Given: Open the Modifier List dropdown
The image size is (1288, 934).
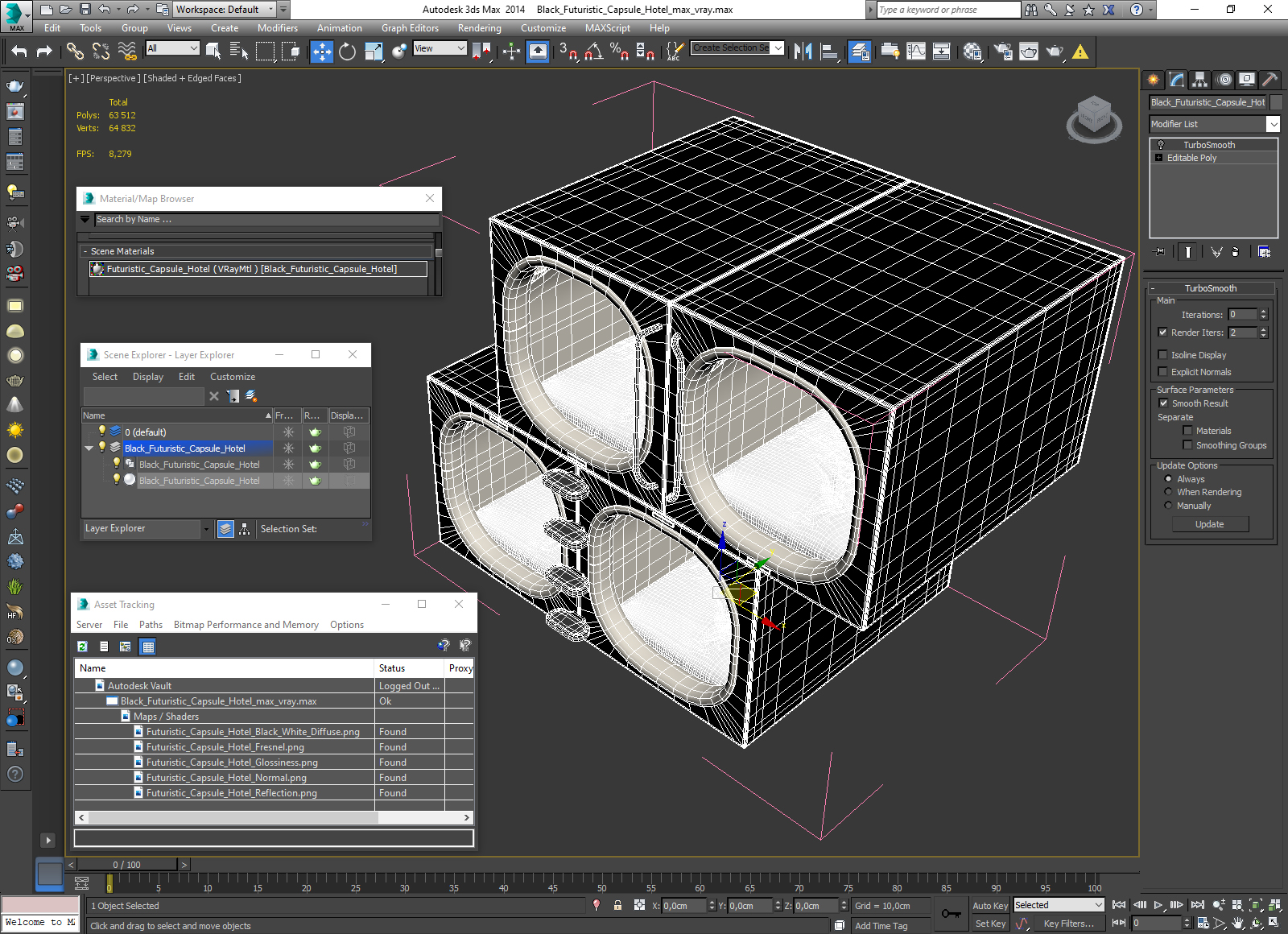Looking at the screenshot, I should tap(1273, 124).
